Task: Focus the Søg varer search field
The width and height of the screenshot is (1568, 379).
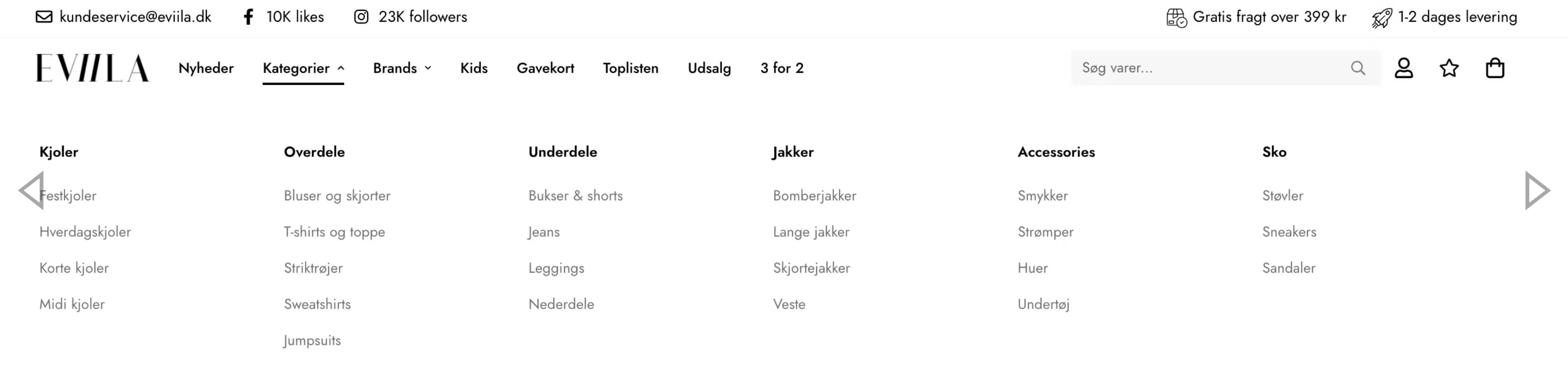Action: click(1211, 68)
